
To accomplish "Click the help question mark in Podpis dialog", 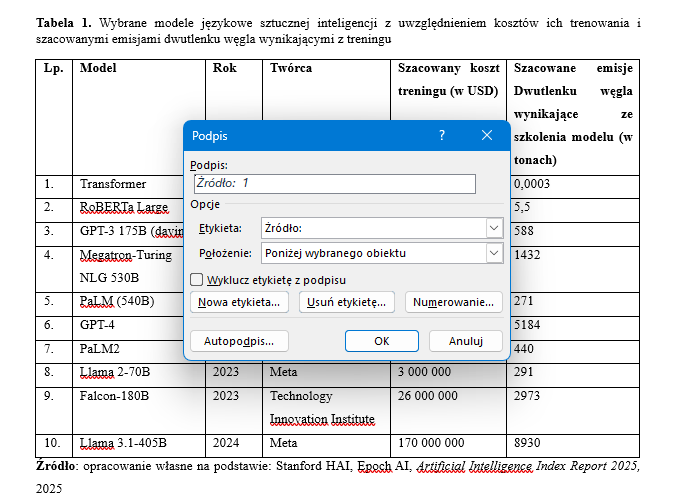I will coord(441,136).
